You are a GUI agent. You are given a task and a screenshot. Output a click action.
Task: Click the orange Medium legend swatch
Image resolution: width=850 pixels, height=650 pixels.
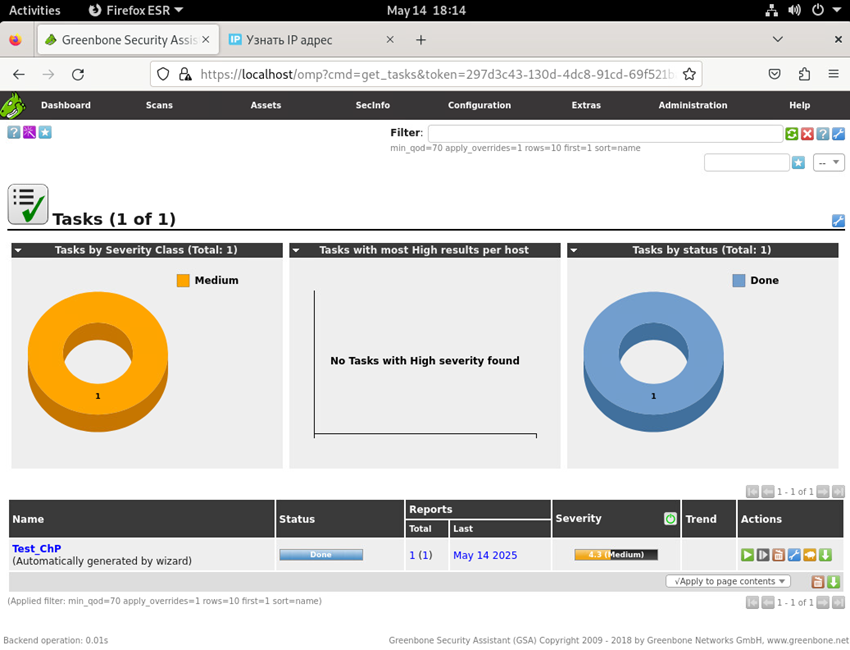pos(183,280)
